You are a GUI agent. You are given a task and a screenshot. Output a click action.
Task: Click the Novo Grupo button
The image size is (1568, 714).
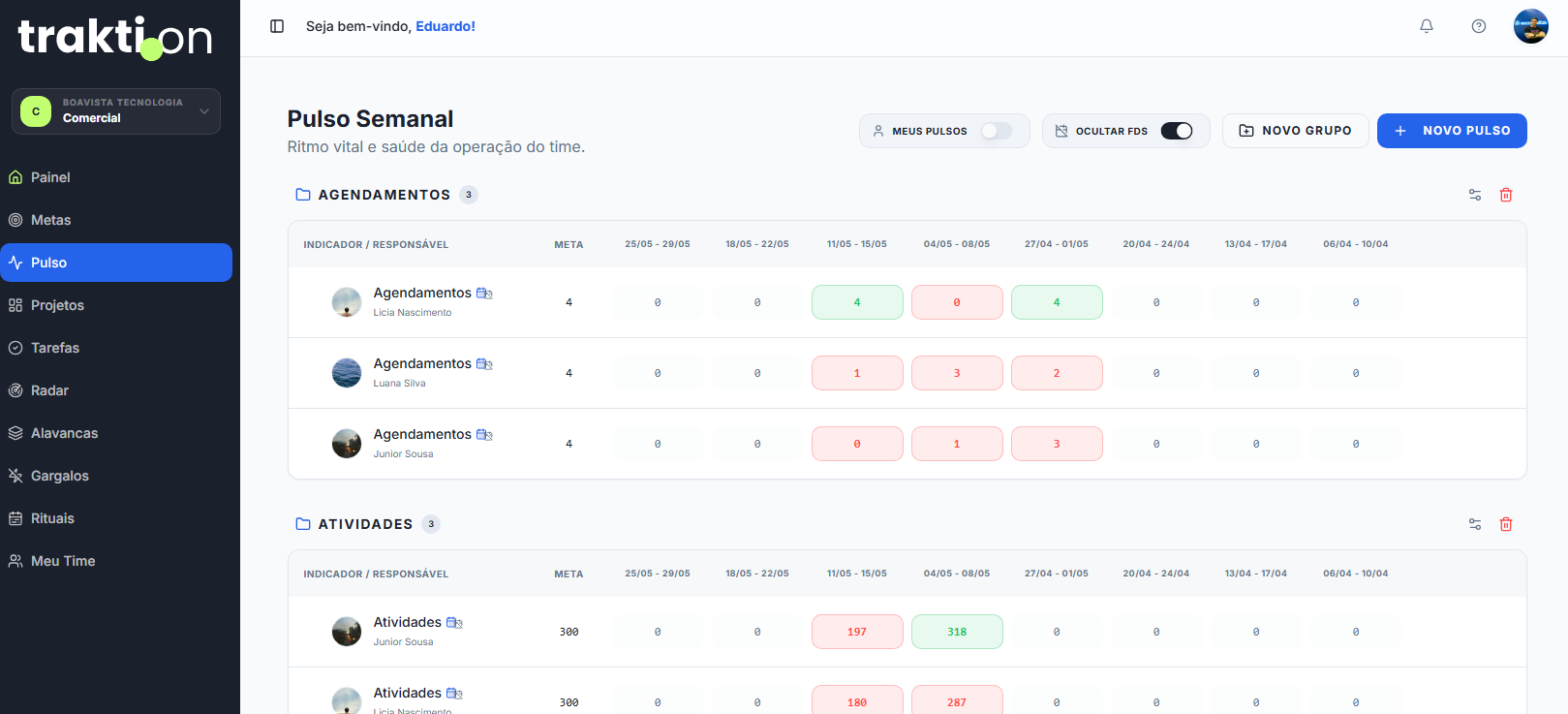coord(1295,131)
